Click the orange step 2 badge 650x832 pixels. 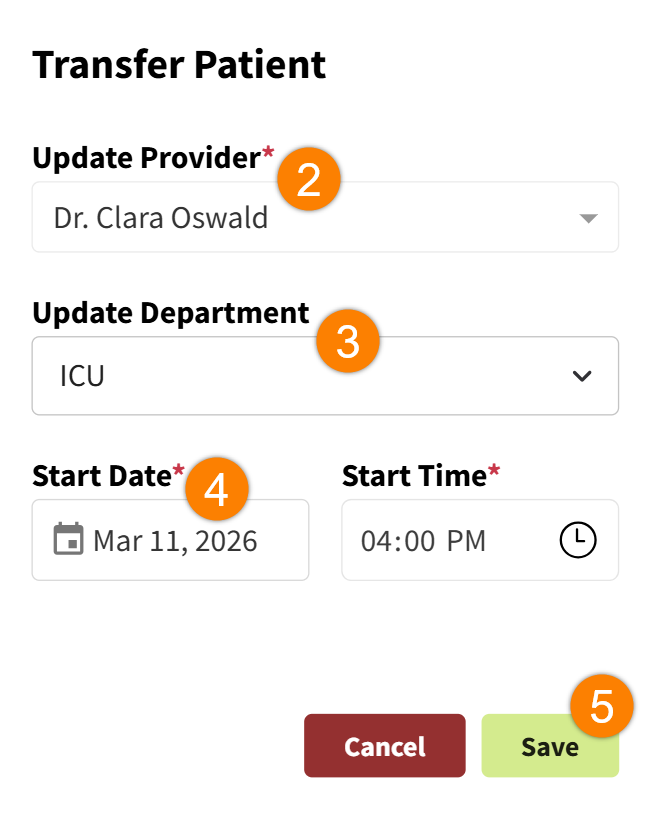tap(309, 181)
